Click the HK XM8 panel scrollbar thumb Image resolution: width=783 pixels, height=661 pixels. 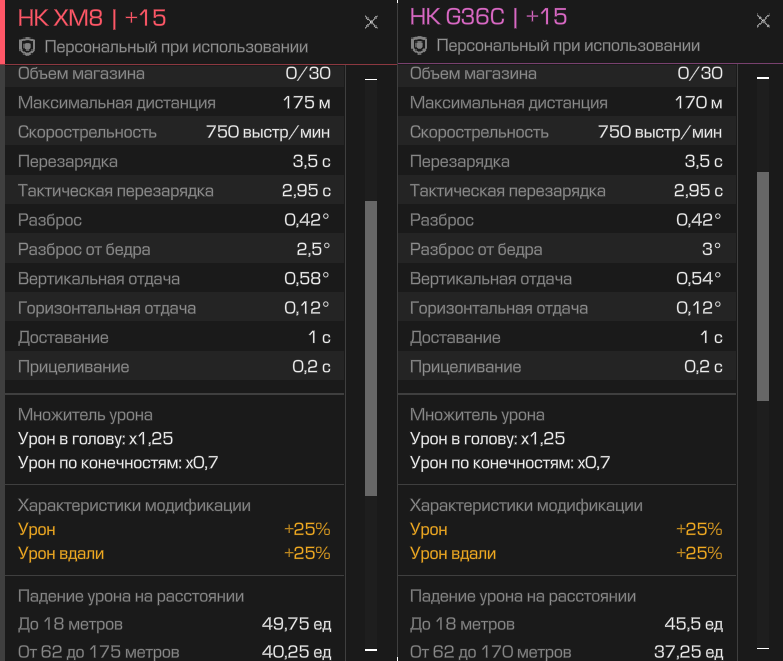(371, 348)
